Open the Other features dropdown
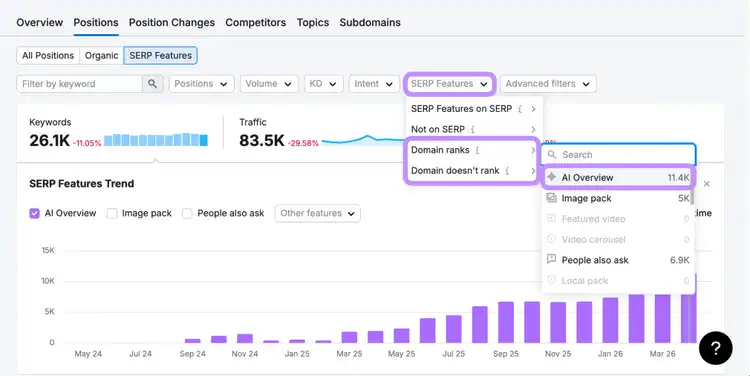 tap(318, 213)
